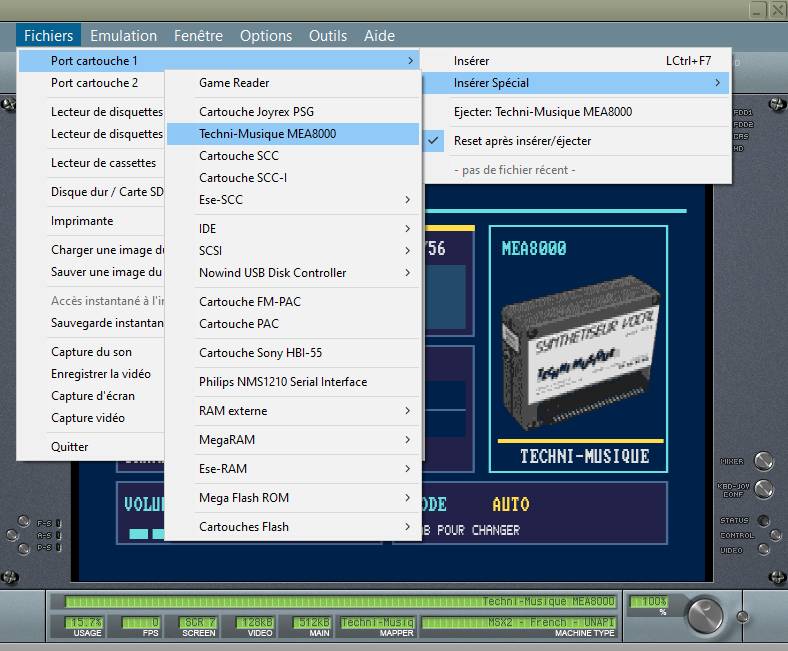The height and width of the screenshot is (651, 788).
Task: Click the 100% volume level display
Action: point(649,602)
